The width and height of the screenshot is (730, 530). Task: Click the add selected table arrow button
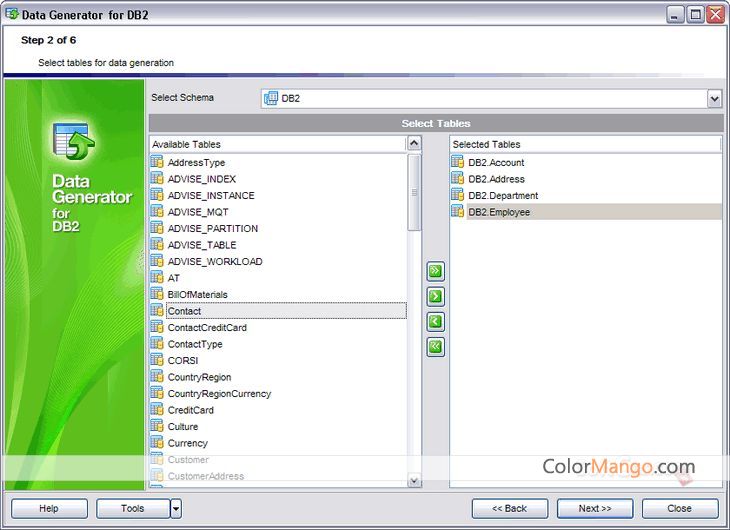coord(435,297)
